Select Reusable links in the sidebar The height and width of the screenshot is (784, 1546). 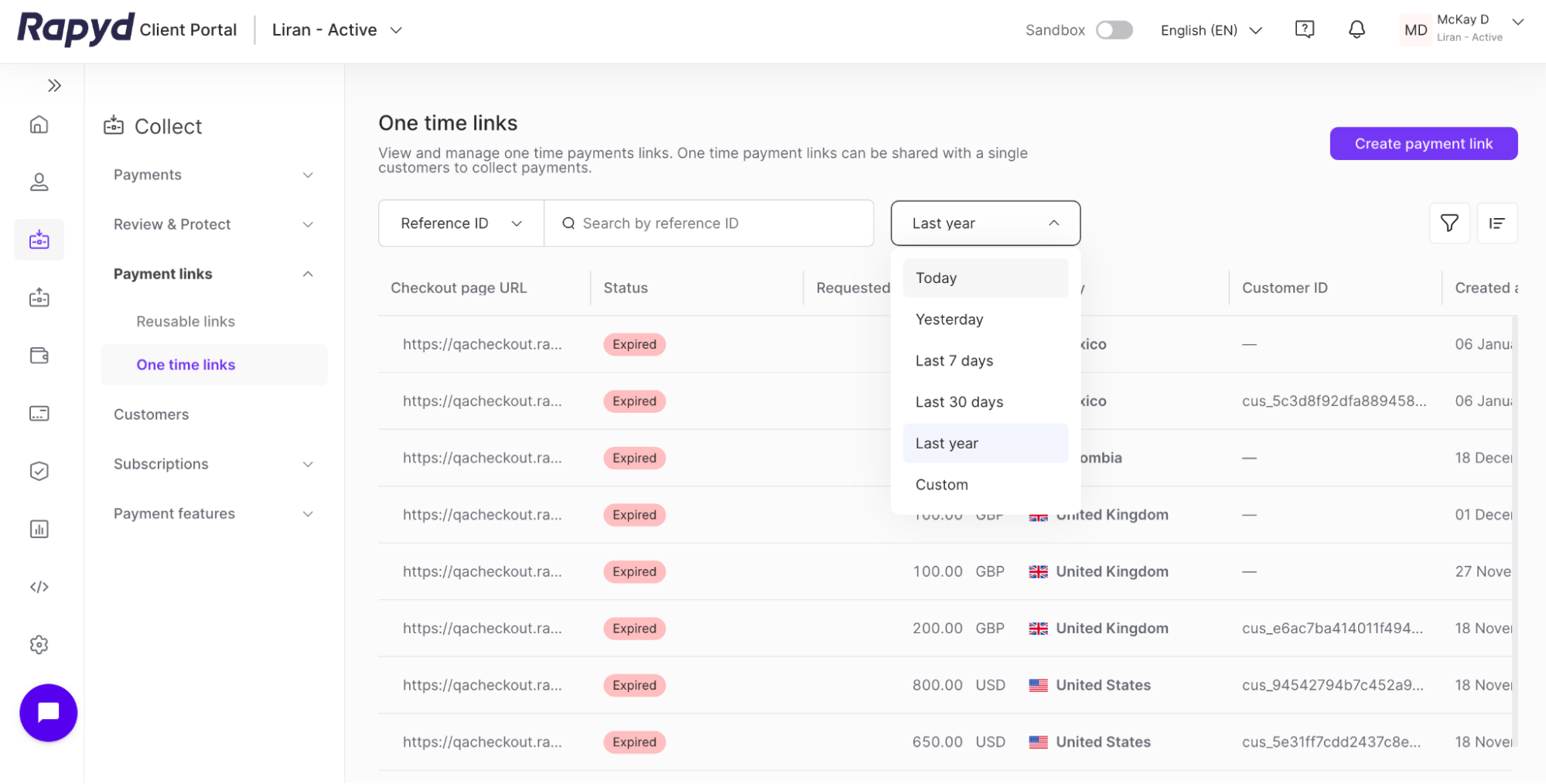pyautogui.click(x=186, y=321)
